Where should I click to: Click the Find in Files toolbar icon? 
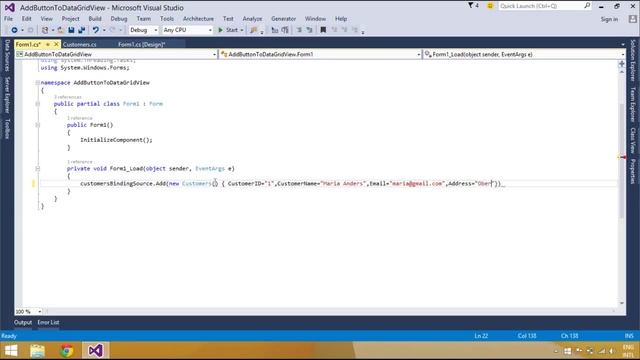[254, 30]
